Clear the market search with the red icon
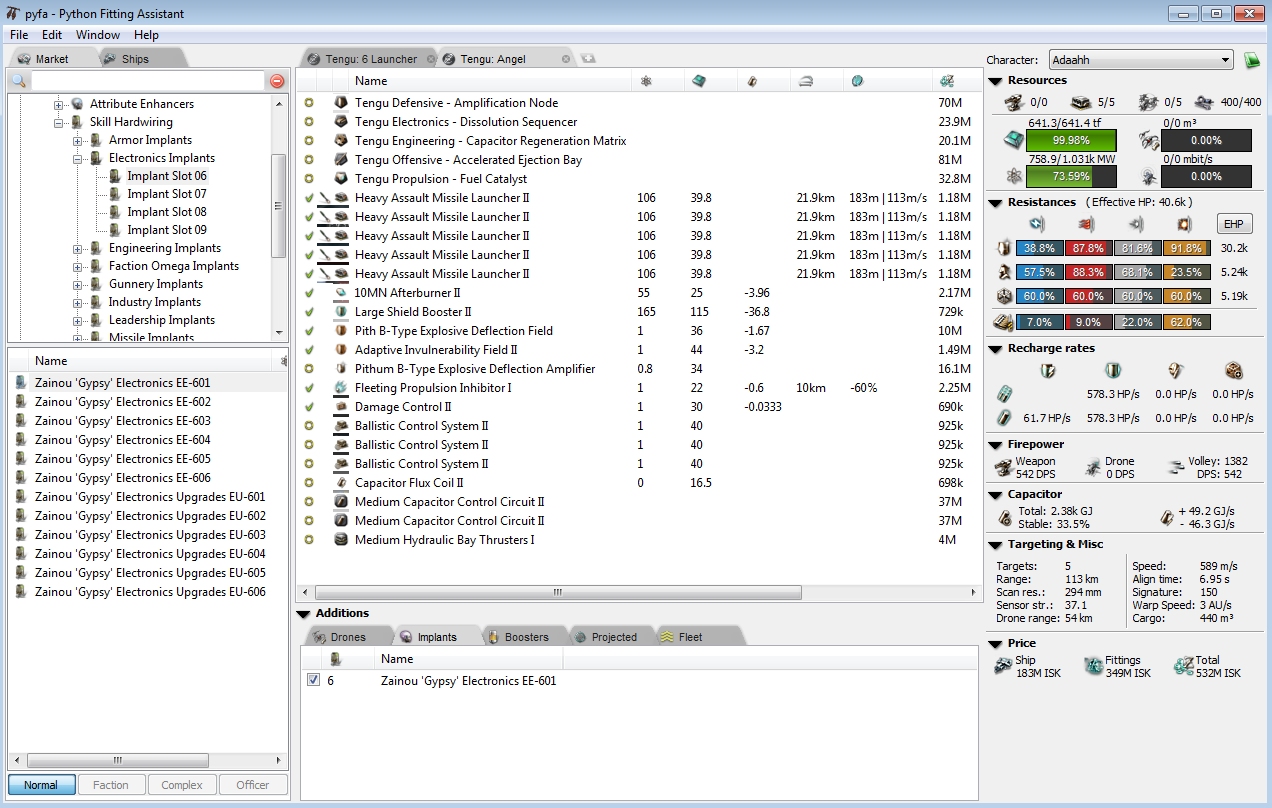This screenshot has height=808, width=1272. pyautogui.click(x=277, y=81)
